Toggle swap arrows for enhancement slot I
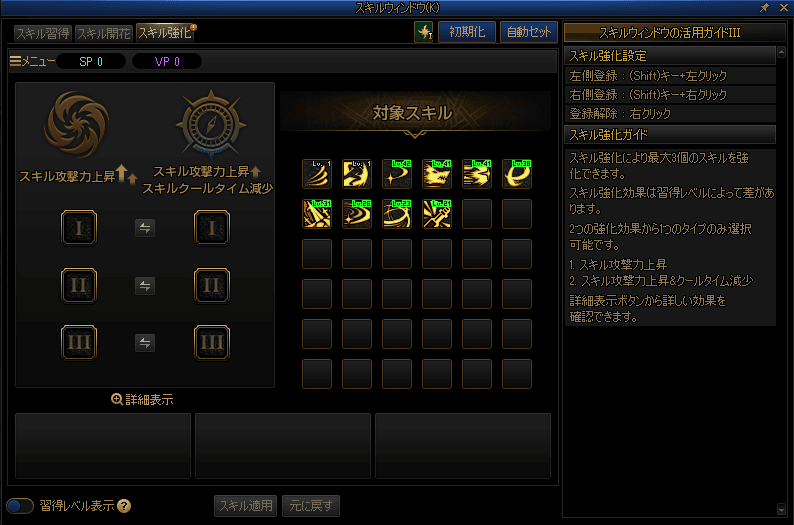Screen dimensions: 794x525 point(145,228)
